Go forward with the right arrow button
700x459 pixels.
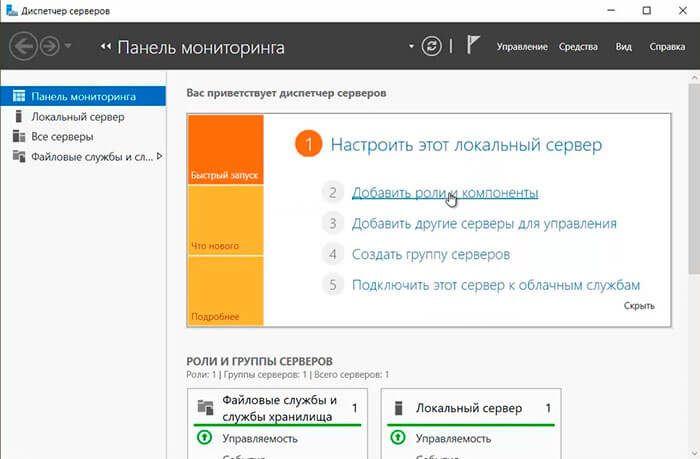click(50, 46)
